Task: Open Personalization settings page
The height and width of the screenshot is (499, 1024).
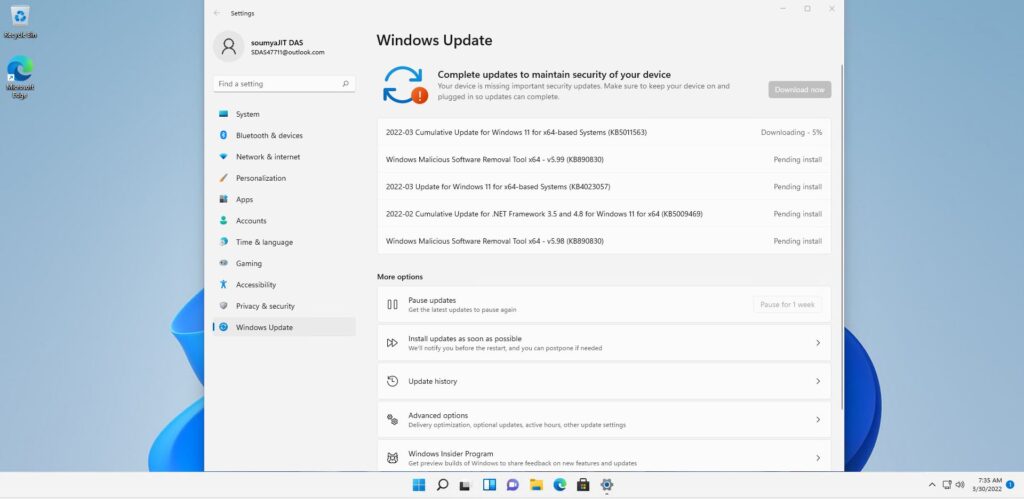Action: 284,178
